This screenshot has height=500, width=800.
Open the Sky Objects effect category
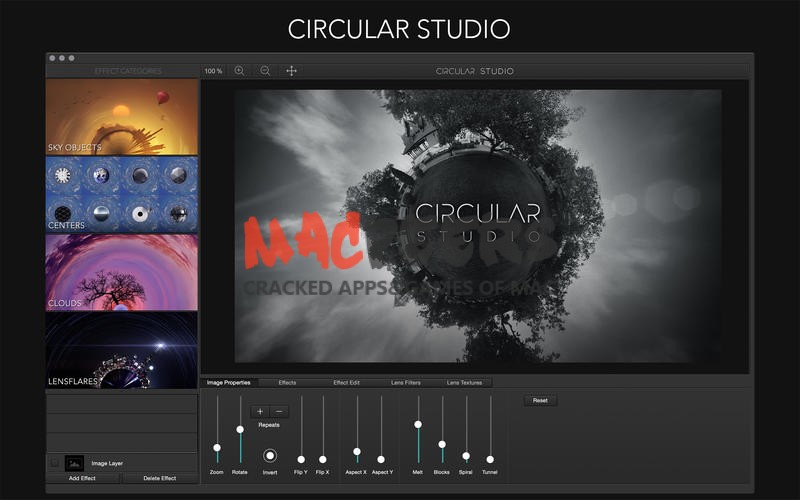click(122, 117)
